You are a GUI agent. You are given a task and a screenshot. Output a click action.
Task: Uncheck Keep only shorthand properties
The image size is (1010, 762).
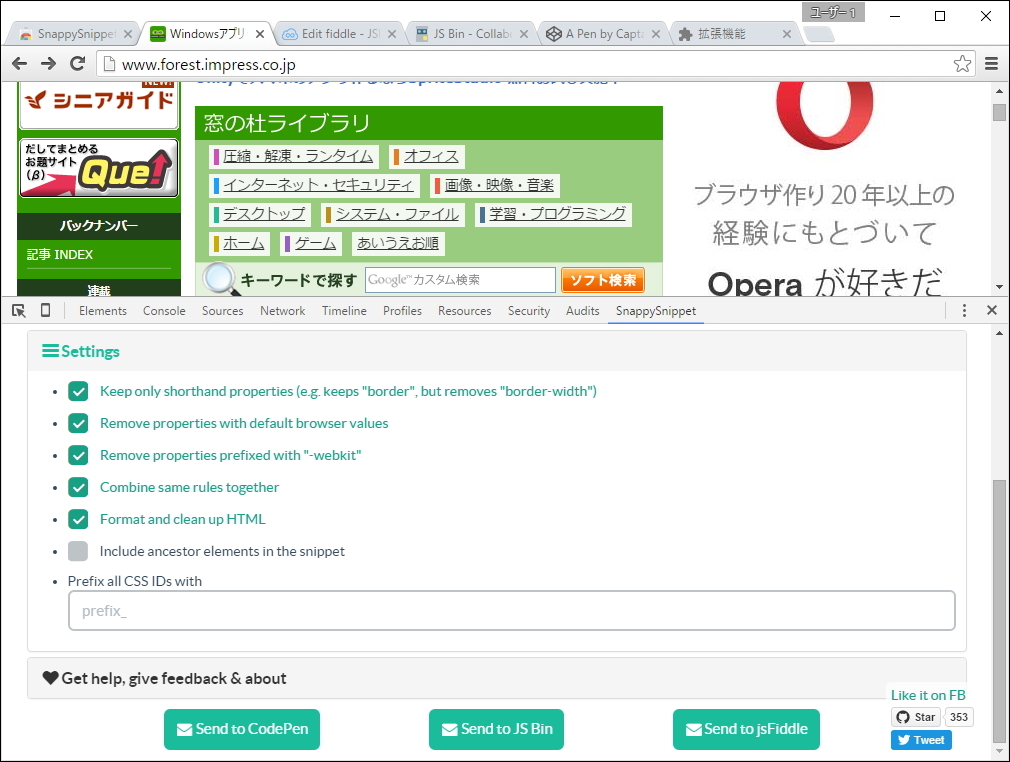click(x=78, y=391)
